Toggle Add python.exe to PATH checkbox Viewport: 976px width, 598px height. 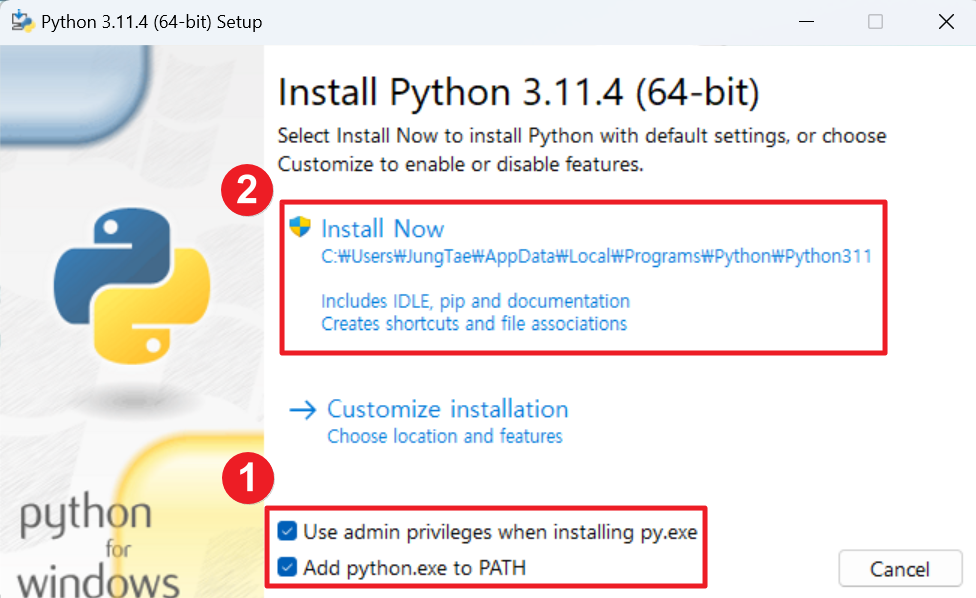click(x=287, y=567)
